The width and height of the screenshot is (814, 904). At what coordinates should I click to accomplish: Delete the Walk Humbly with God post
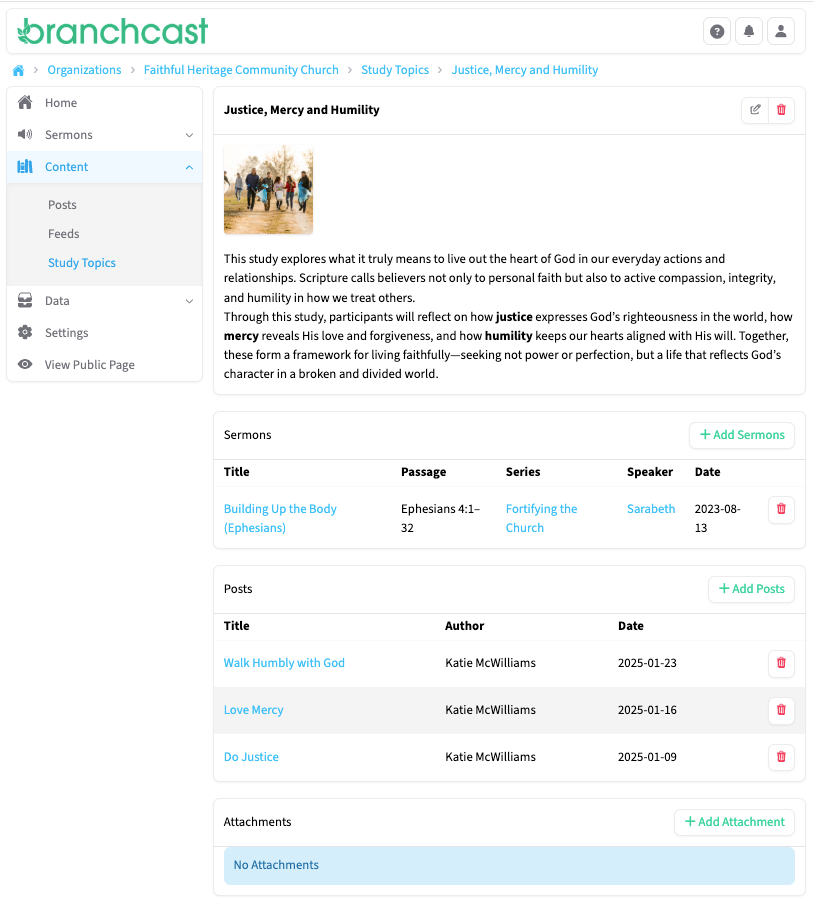[781, 663]
